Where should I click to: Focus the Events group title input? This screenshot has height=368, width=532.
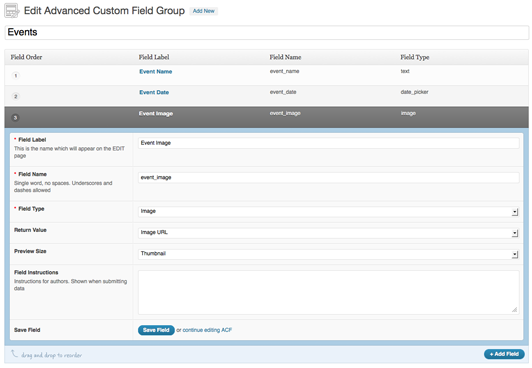(266, 33)
